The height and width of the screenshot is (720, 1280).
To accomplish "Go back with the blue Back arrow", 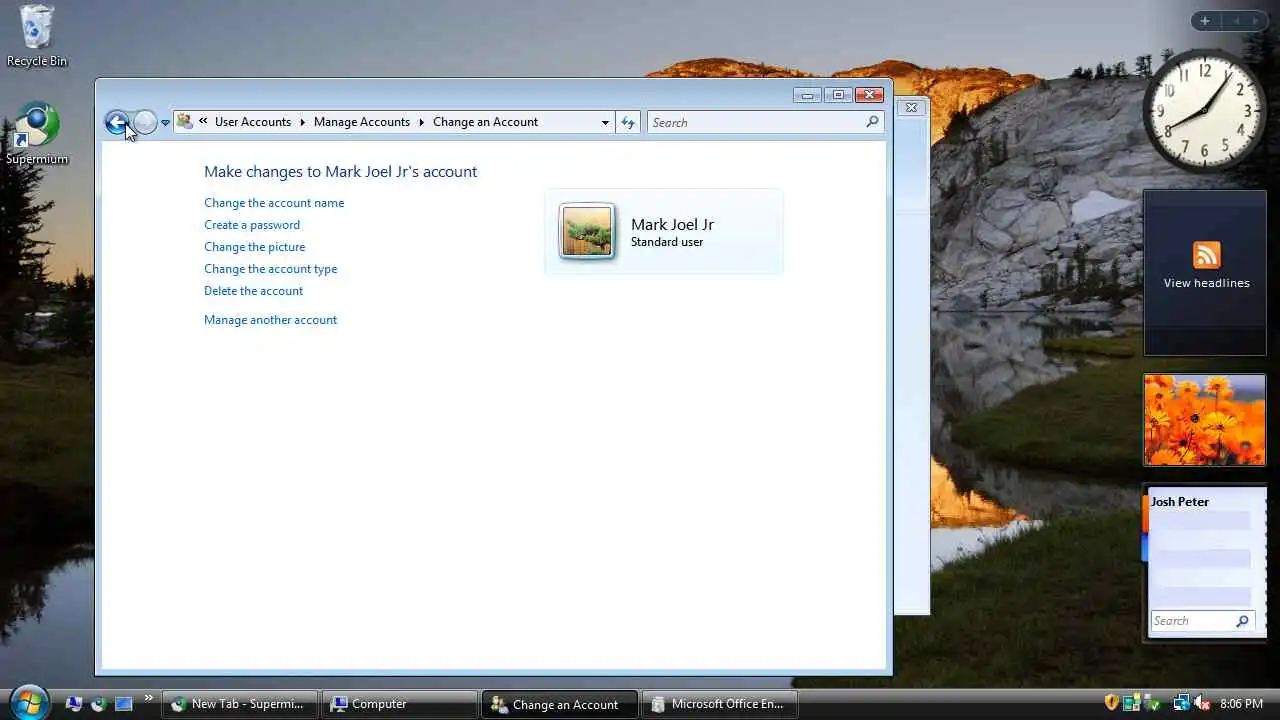I will pyautogui.click(x=117, y=122).
